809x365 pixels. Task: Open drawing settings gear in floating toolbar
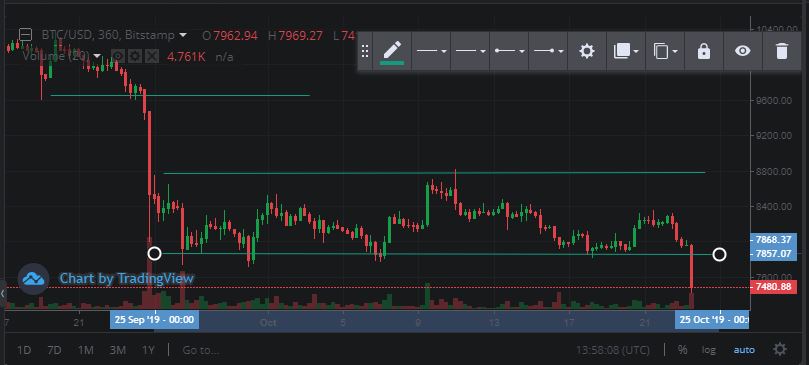coord(587,51)
